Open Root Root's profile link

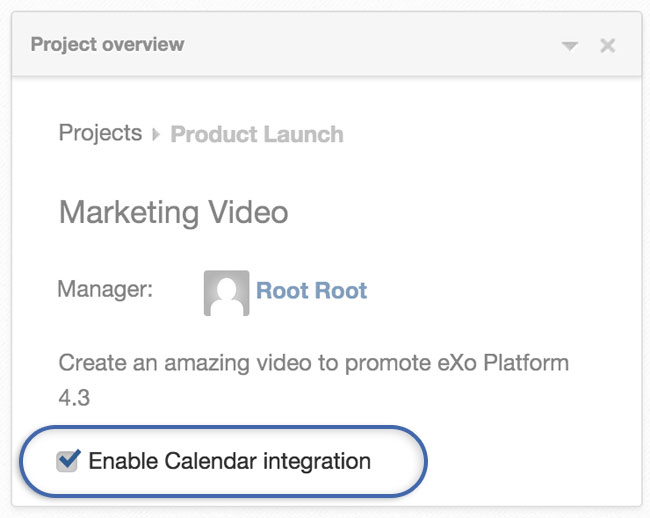[311, 290]
